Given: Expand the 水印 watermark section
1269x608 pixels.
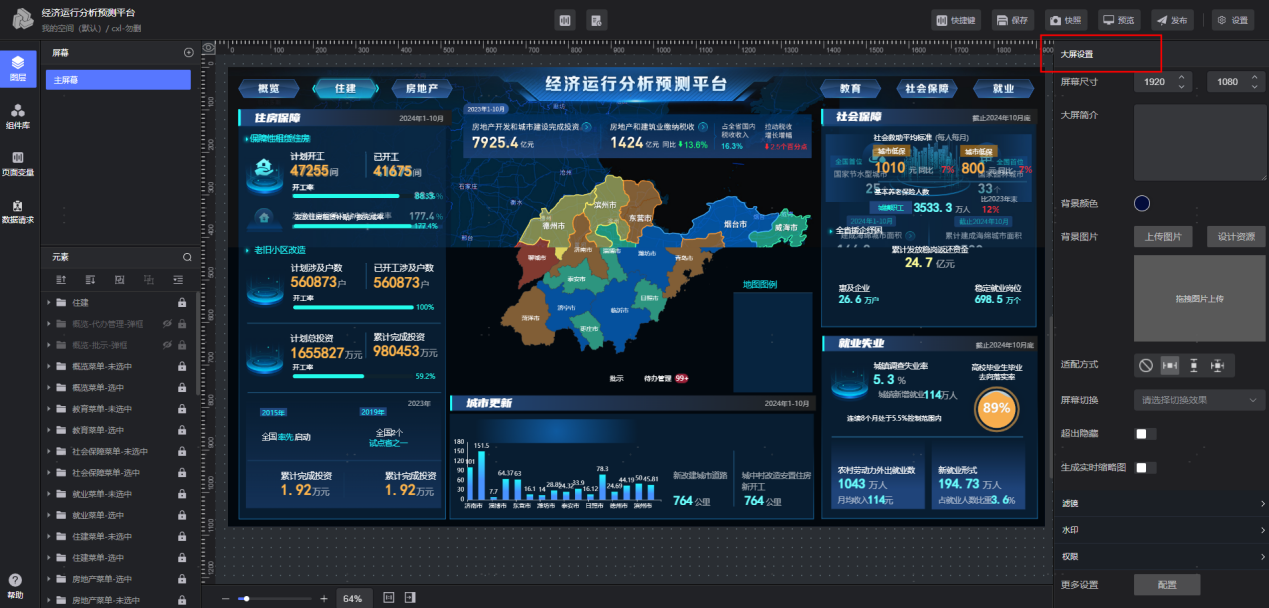Looking at the screenshot, I should pos(1160,529).
